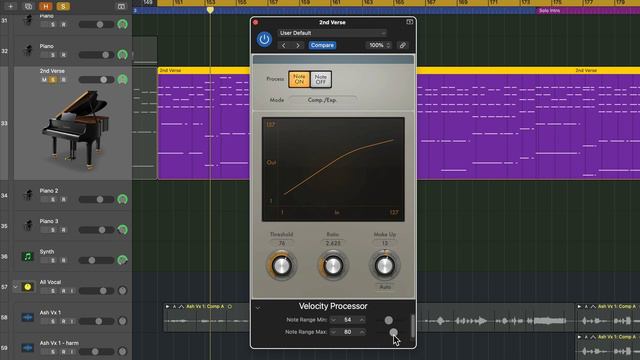Click the plugin window expand icon top right
This screenshot has width=640, height=360.
[409, 22]
